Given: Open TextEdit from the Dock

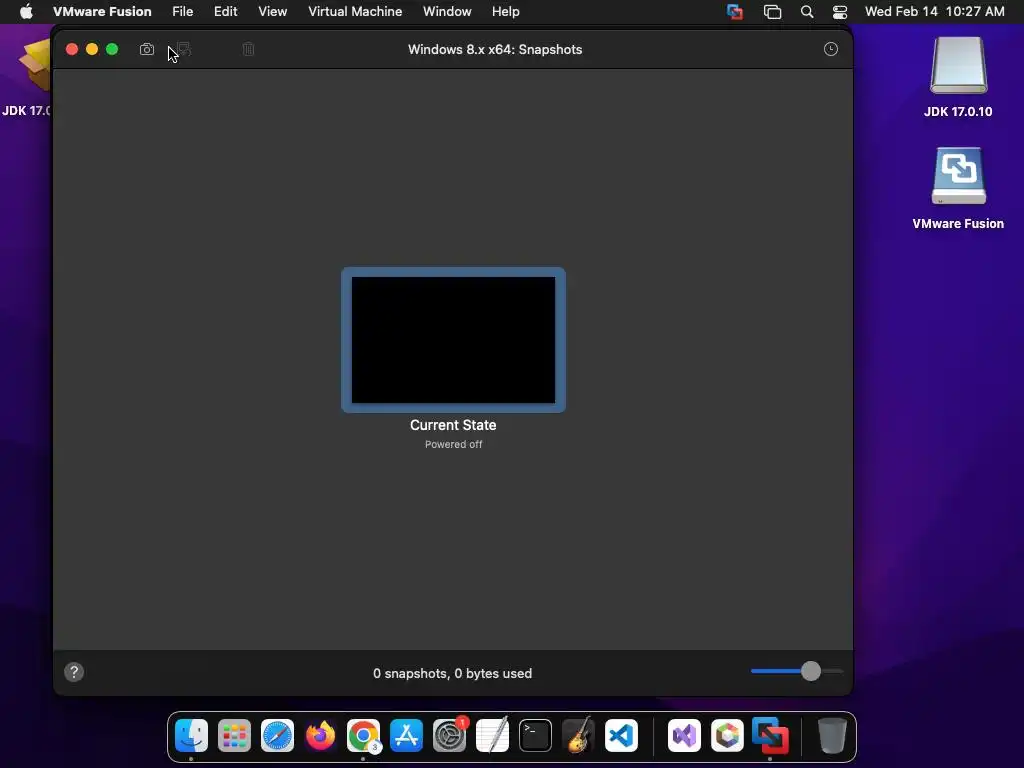Looking at the screenshot, I should point(492,736).
